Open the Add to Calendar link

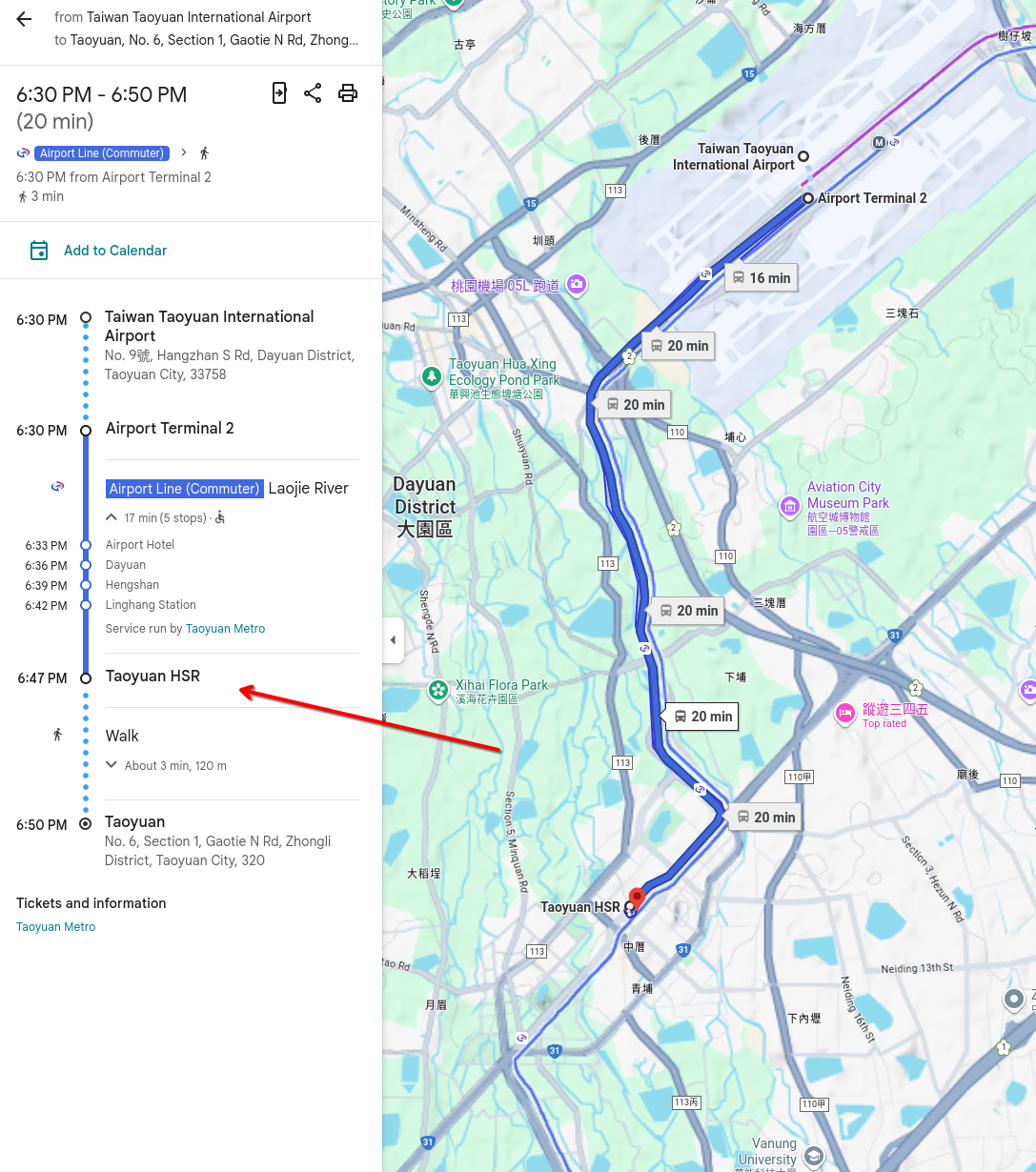115,251
